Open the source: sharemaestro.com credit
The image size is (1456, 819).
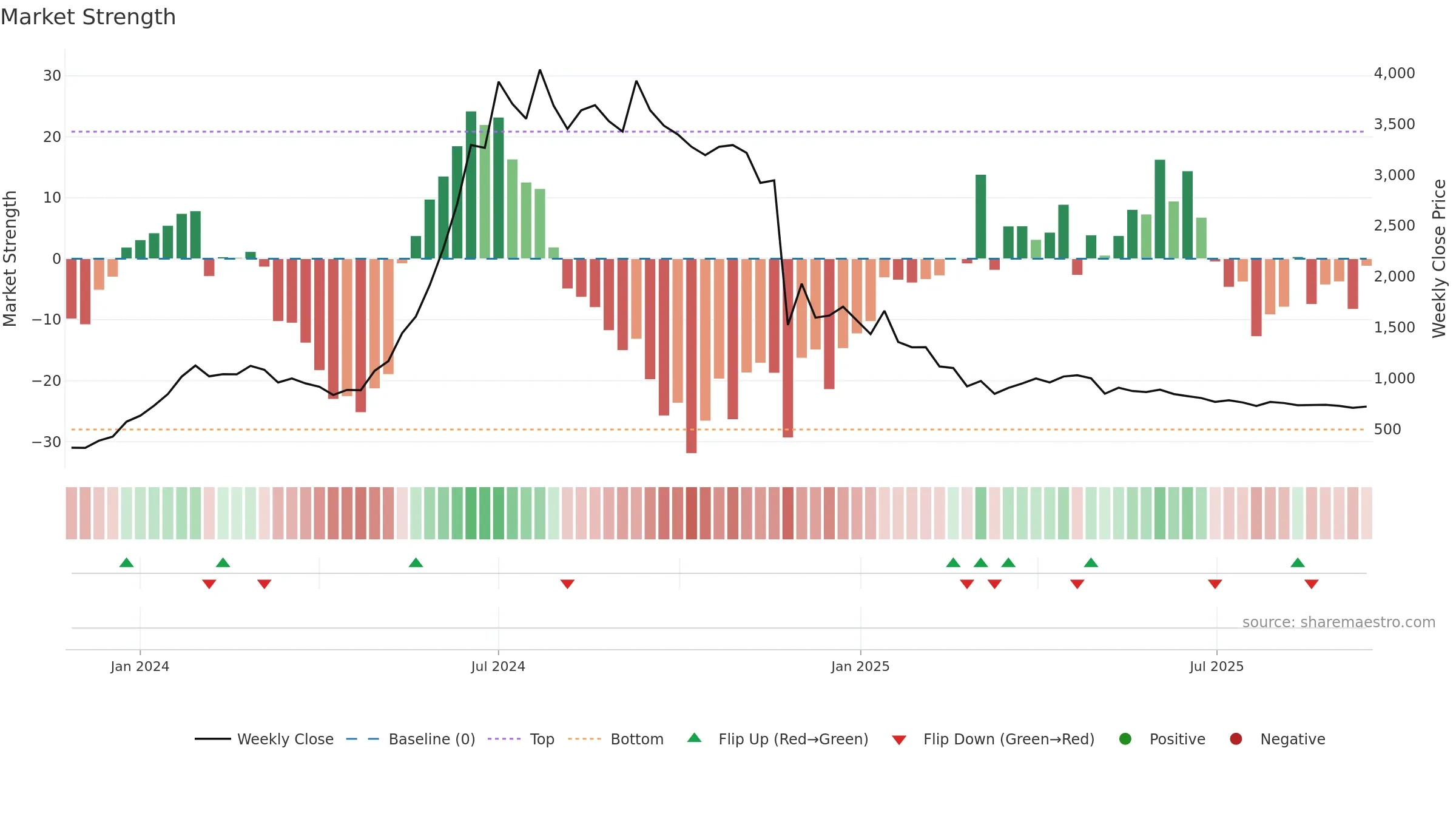click(1339, 622)
